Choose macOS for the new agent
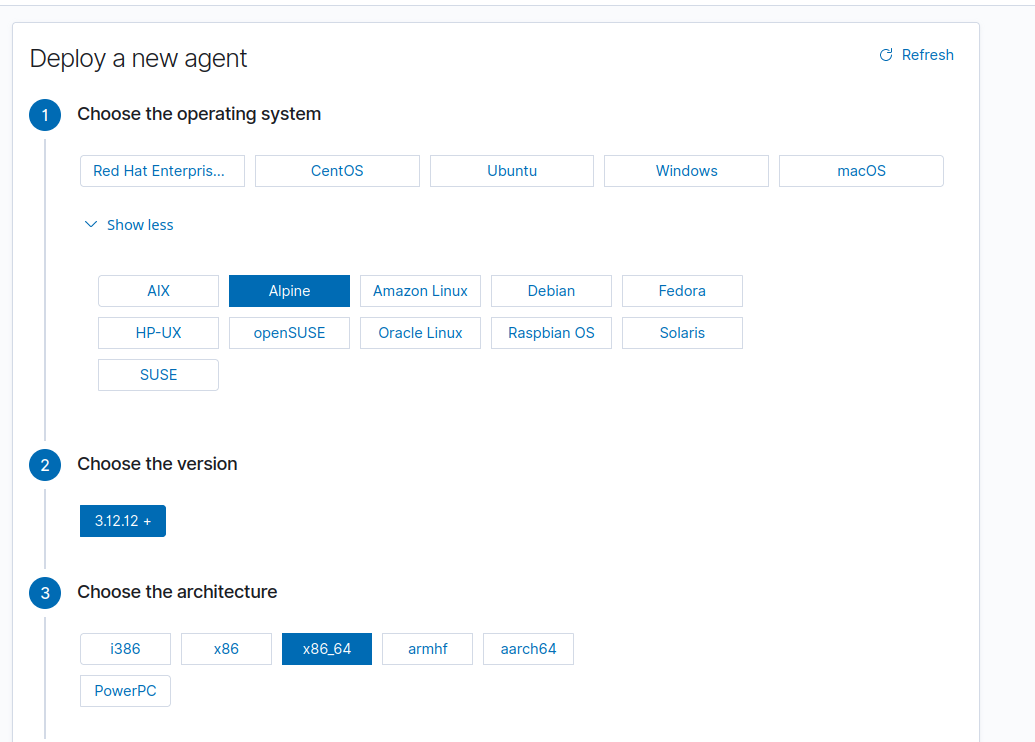The height and width of the screenshot is (742, 1035). click(x=861, y=170)
